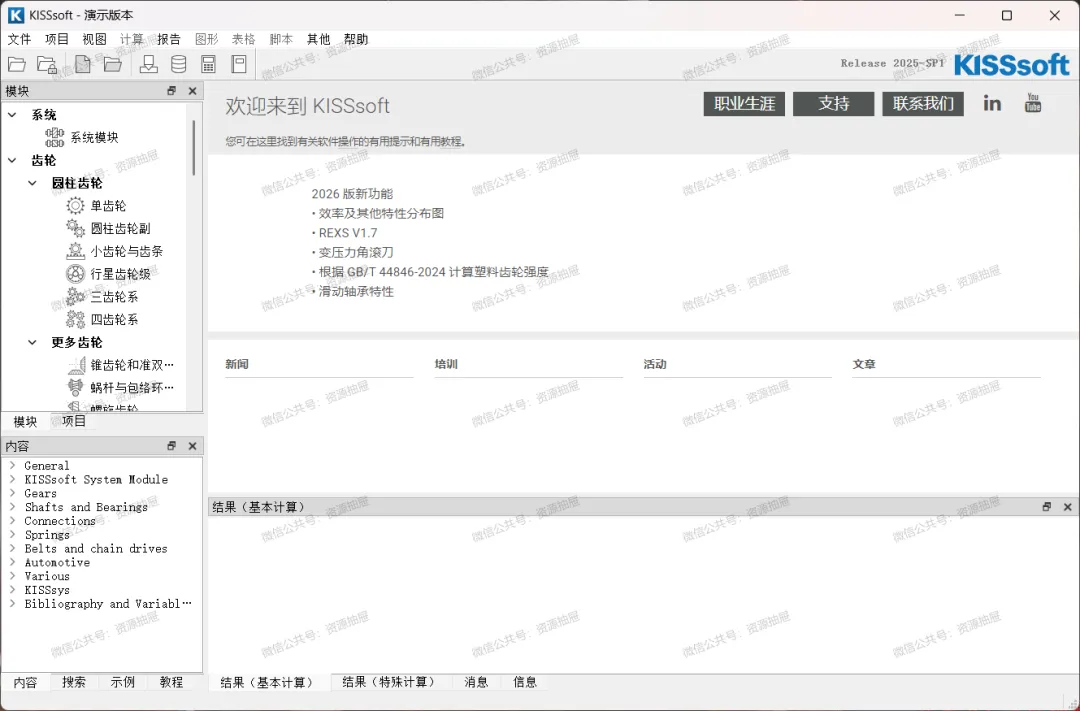Click the folder with lock toolbar icon
Image resolution: width=1080 pixels, height=711 pixels.
coord(47,64)
